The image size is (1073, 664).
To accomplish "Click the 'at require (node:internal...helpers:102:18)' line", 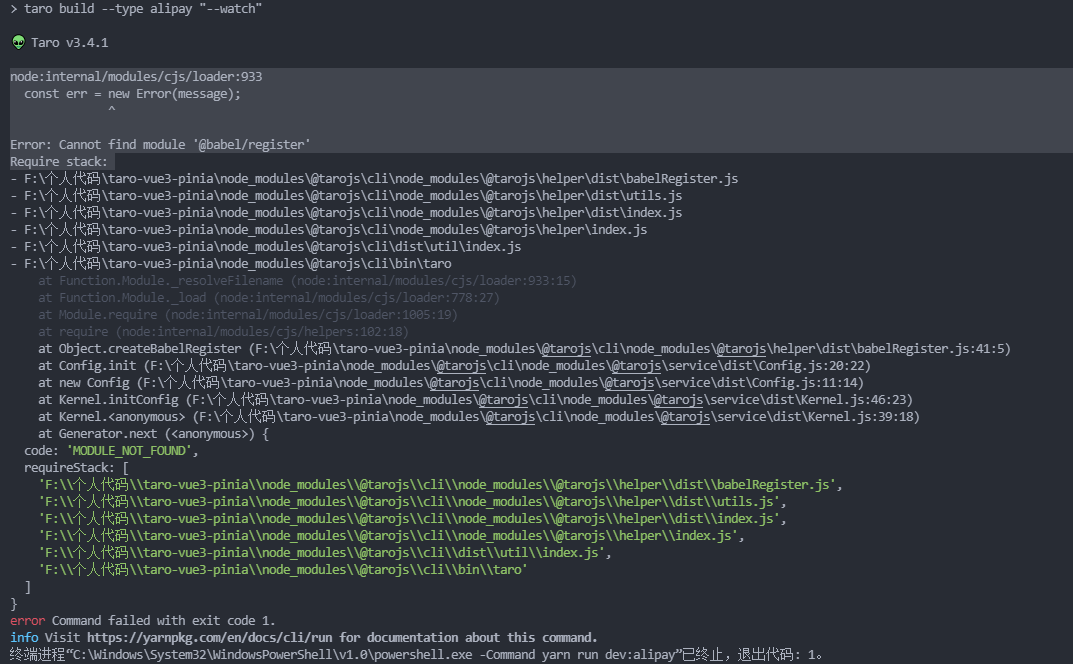I will (223, 331).
